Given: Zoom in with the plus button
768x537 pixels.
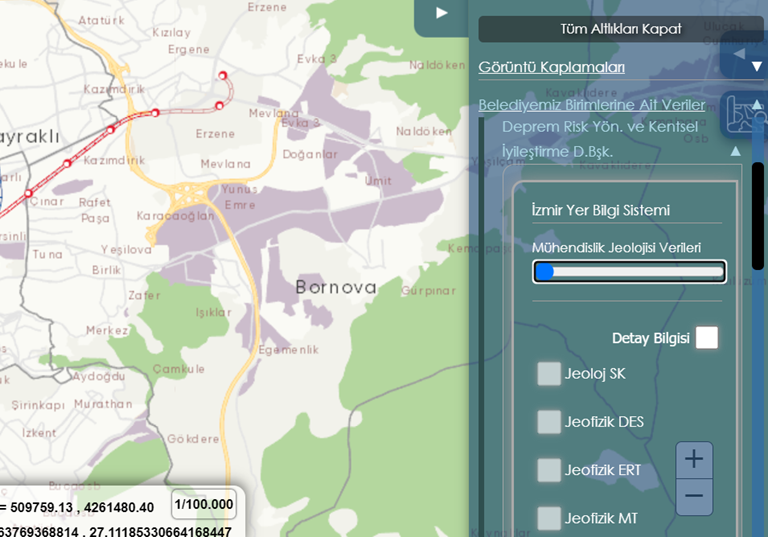Looking at the screenshot, I should pyautogui.click(x=694, y=460).
